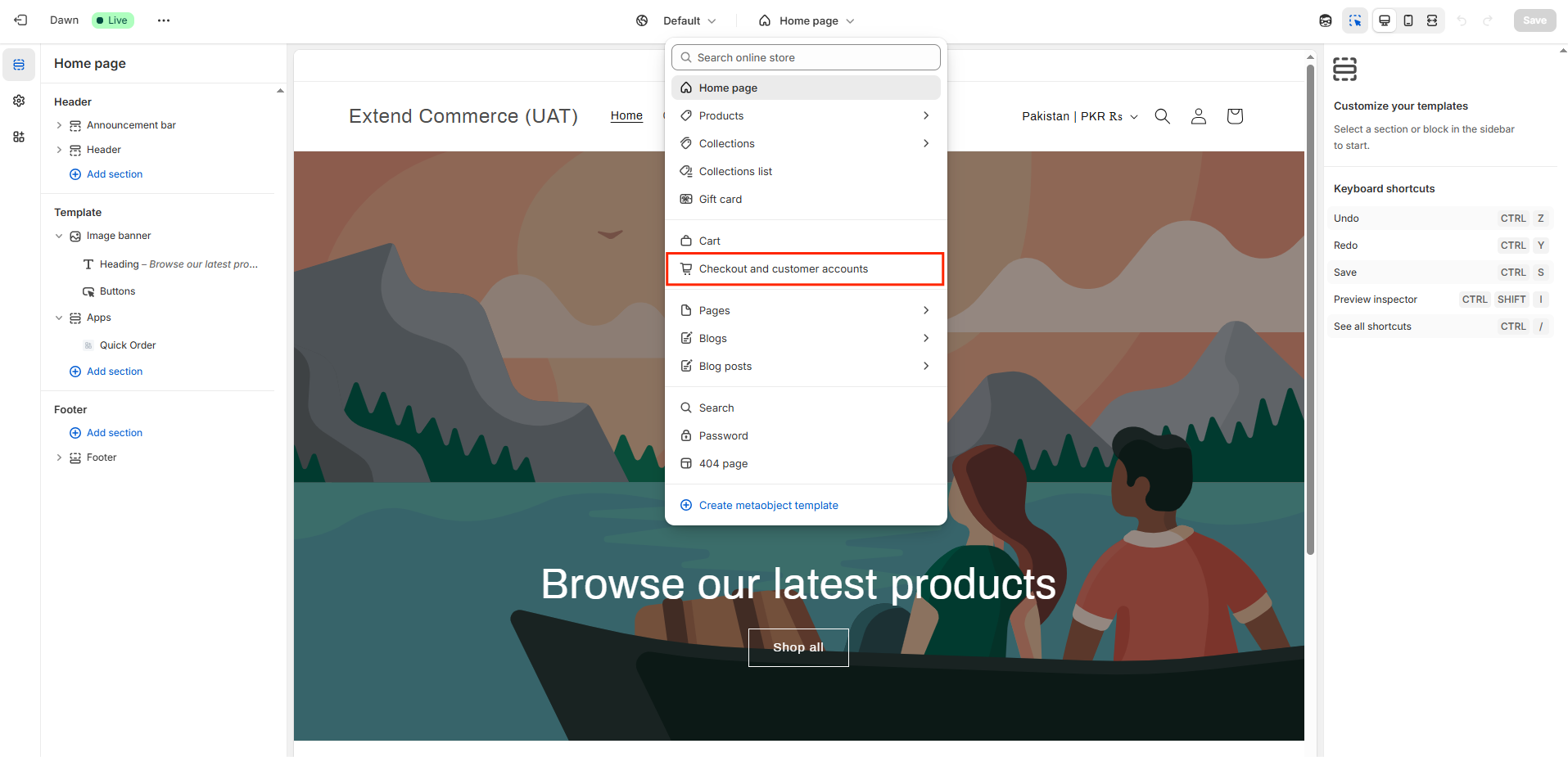Click the Shop all button
This screenshot has height=757, width=1568.
pos(798,647)
